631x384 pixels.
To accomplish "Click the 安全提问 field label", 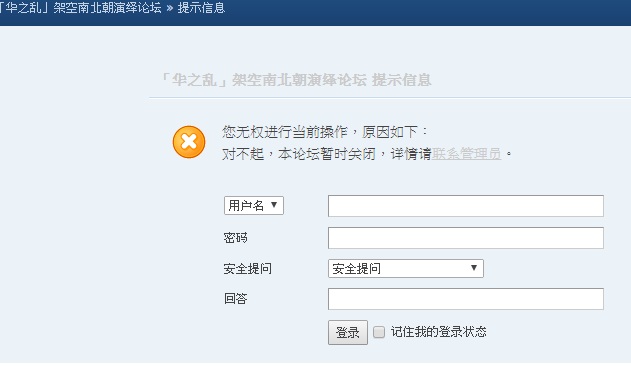I will click(247, 268).
